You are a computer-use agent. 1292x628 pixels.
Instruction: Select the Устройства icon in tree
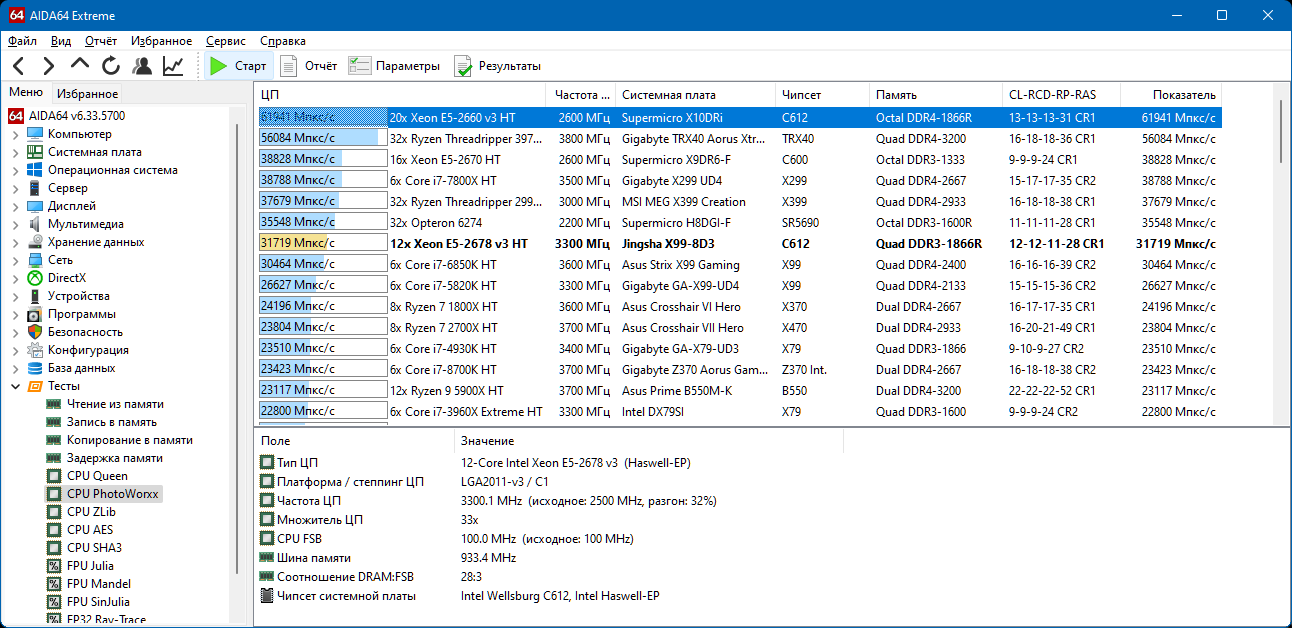(x=35, y=296)
